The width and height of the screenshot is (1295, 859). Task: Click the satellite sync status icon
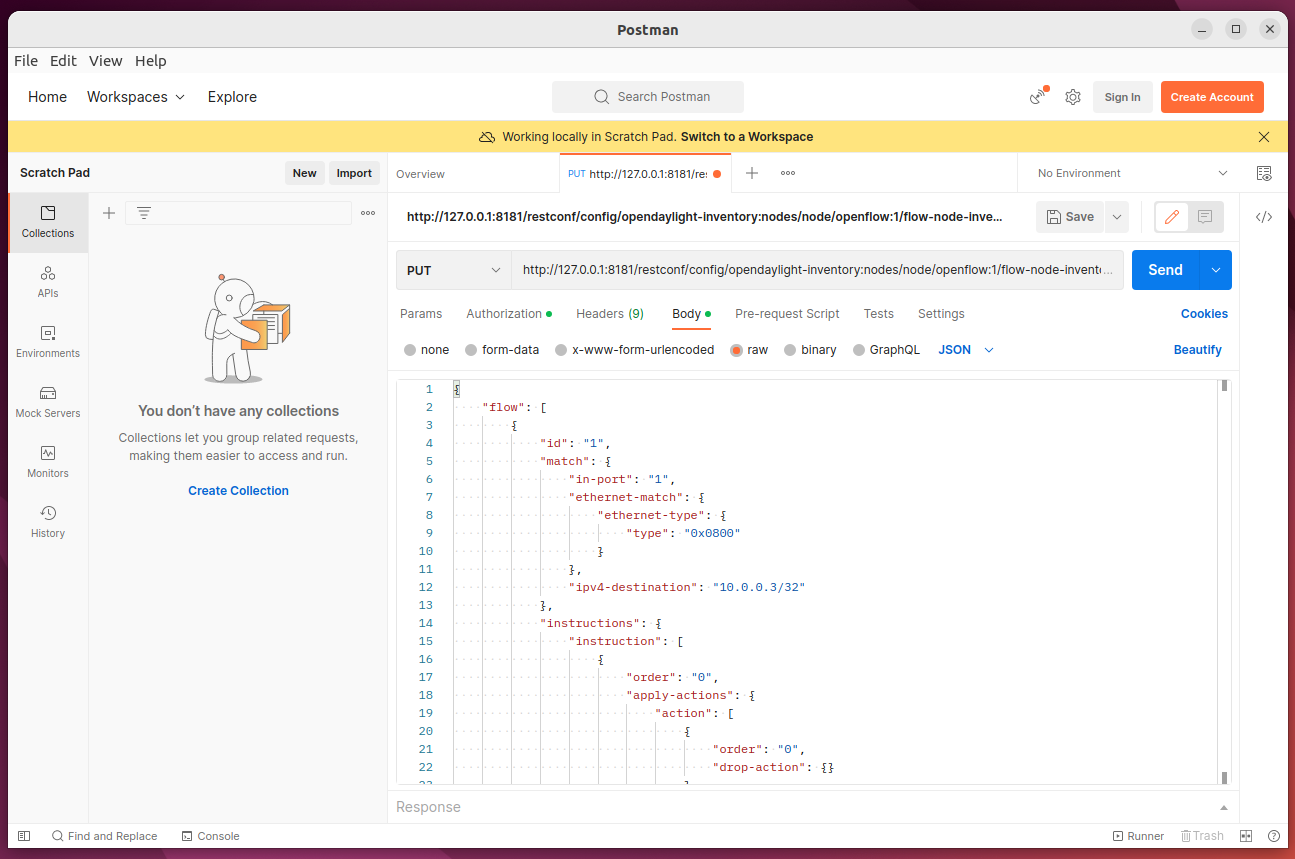[x=1039, y=97]
